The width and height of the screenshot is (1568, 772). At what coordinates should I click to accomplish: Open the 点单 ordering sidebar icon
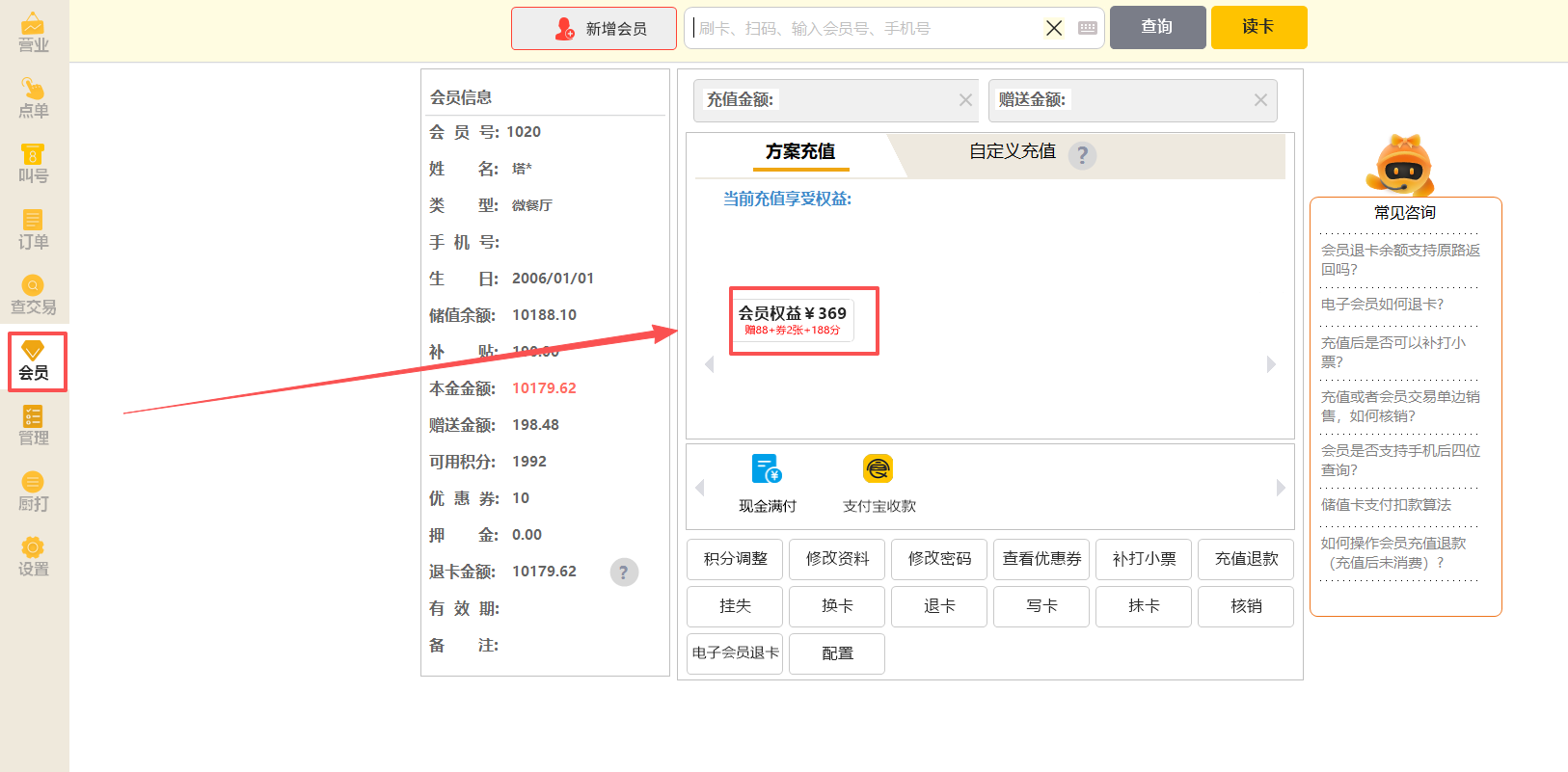point(34,98)
